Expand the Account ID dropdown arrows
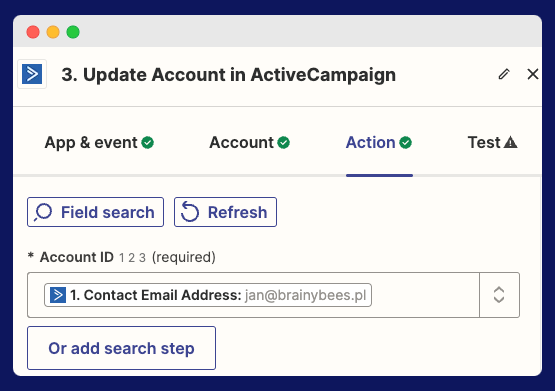This screenshot has width=555, height=391. click(499, 295)
